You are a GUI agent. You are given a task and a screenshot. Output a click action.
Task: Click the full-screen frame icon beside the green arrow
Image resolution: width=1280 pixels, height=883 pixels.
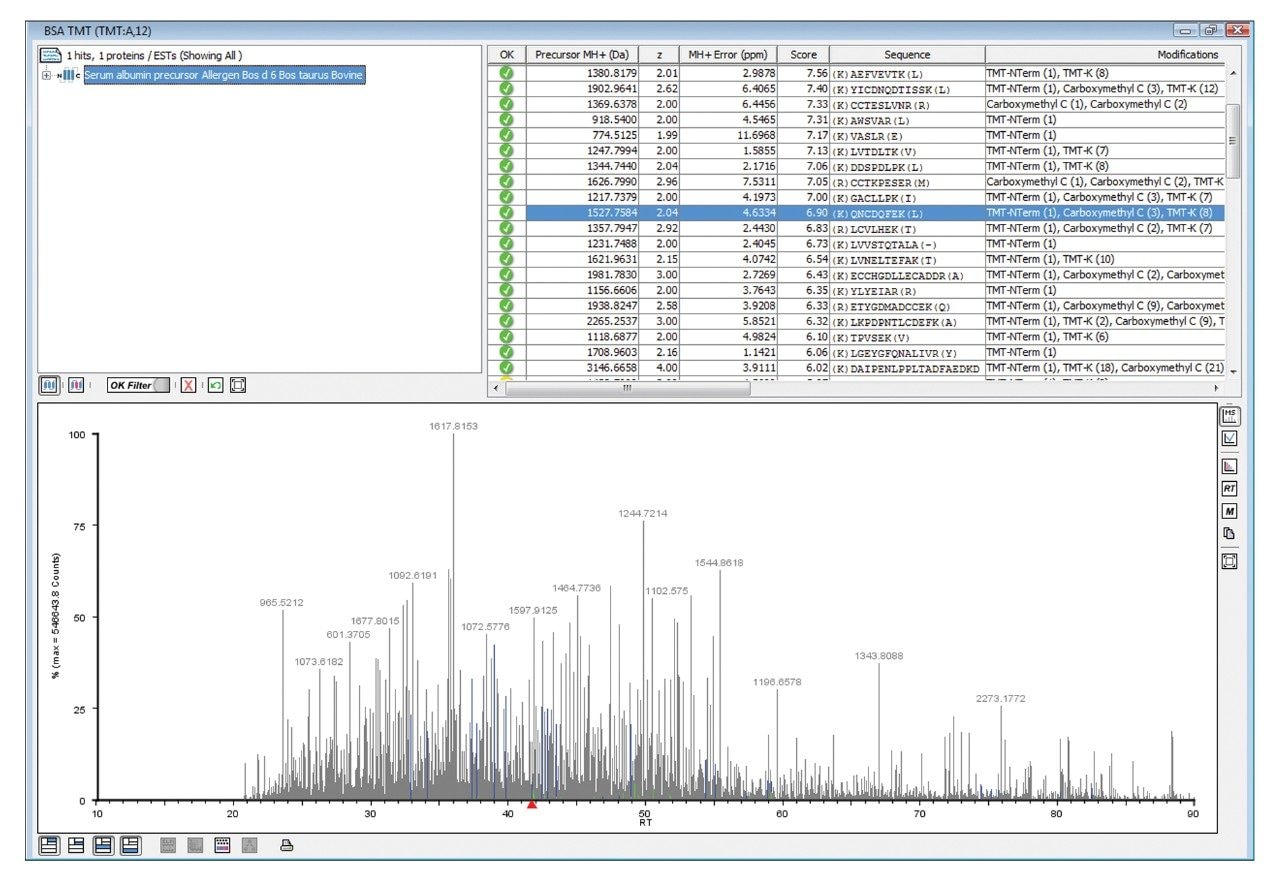click(x=237, y=385)
